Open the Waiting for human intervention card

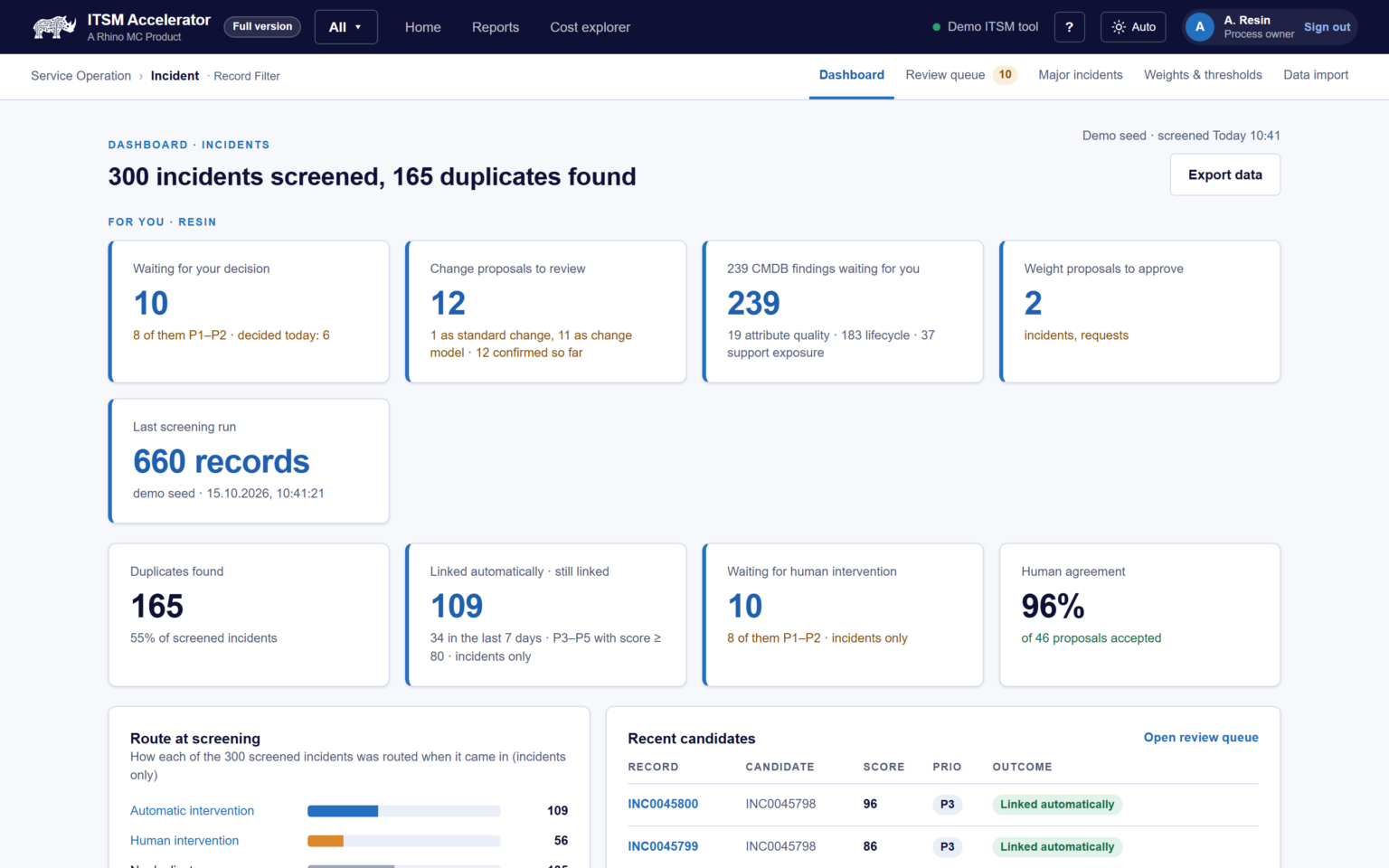pyautogui.click(x=843, y=615)
